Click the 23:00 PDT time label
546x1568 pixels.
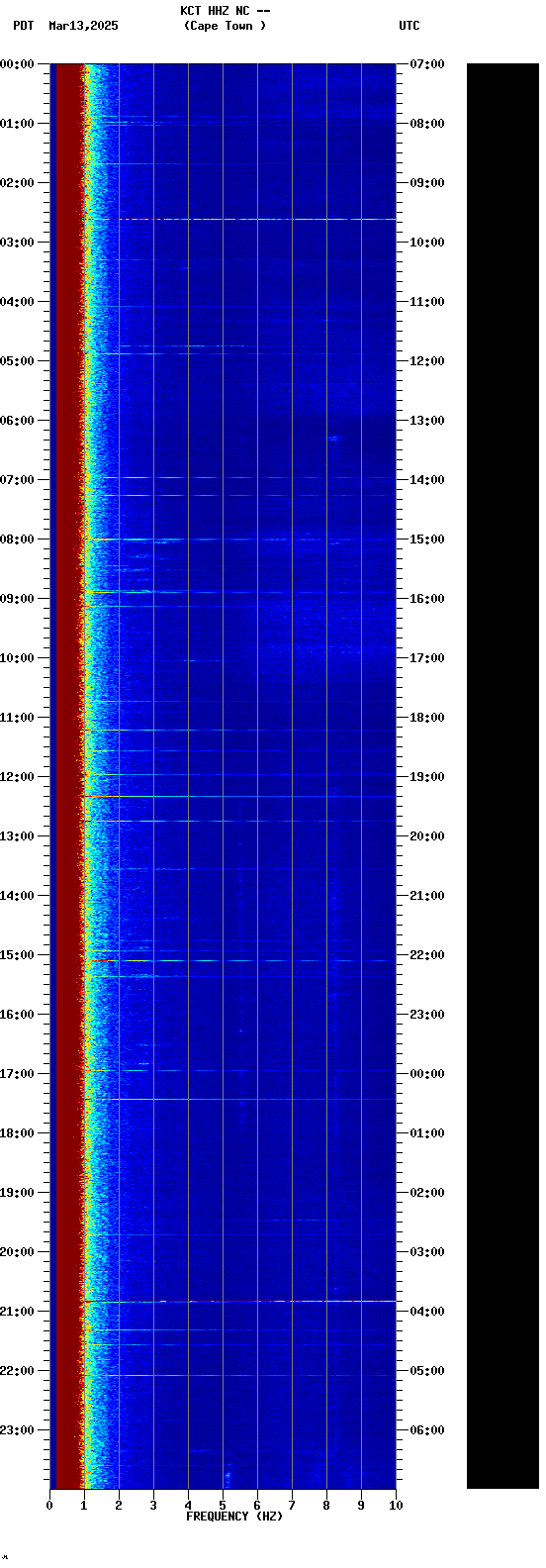tap(18, 1430)
